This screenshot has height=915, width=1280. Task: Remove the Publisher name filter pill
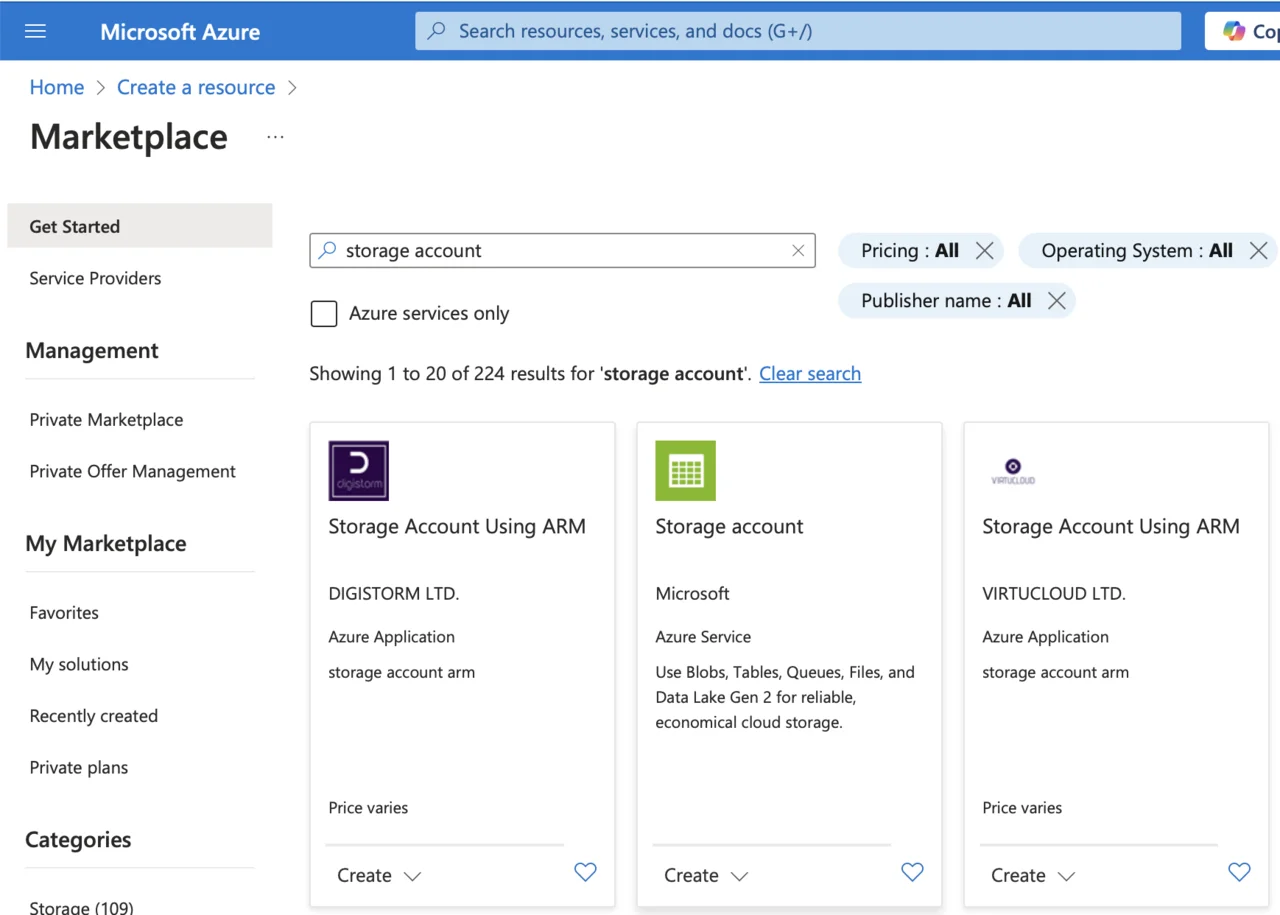(x=1056, y=301)
